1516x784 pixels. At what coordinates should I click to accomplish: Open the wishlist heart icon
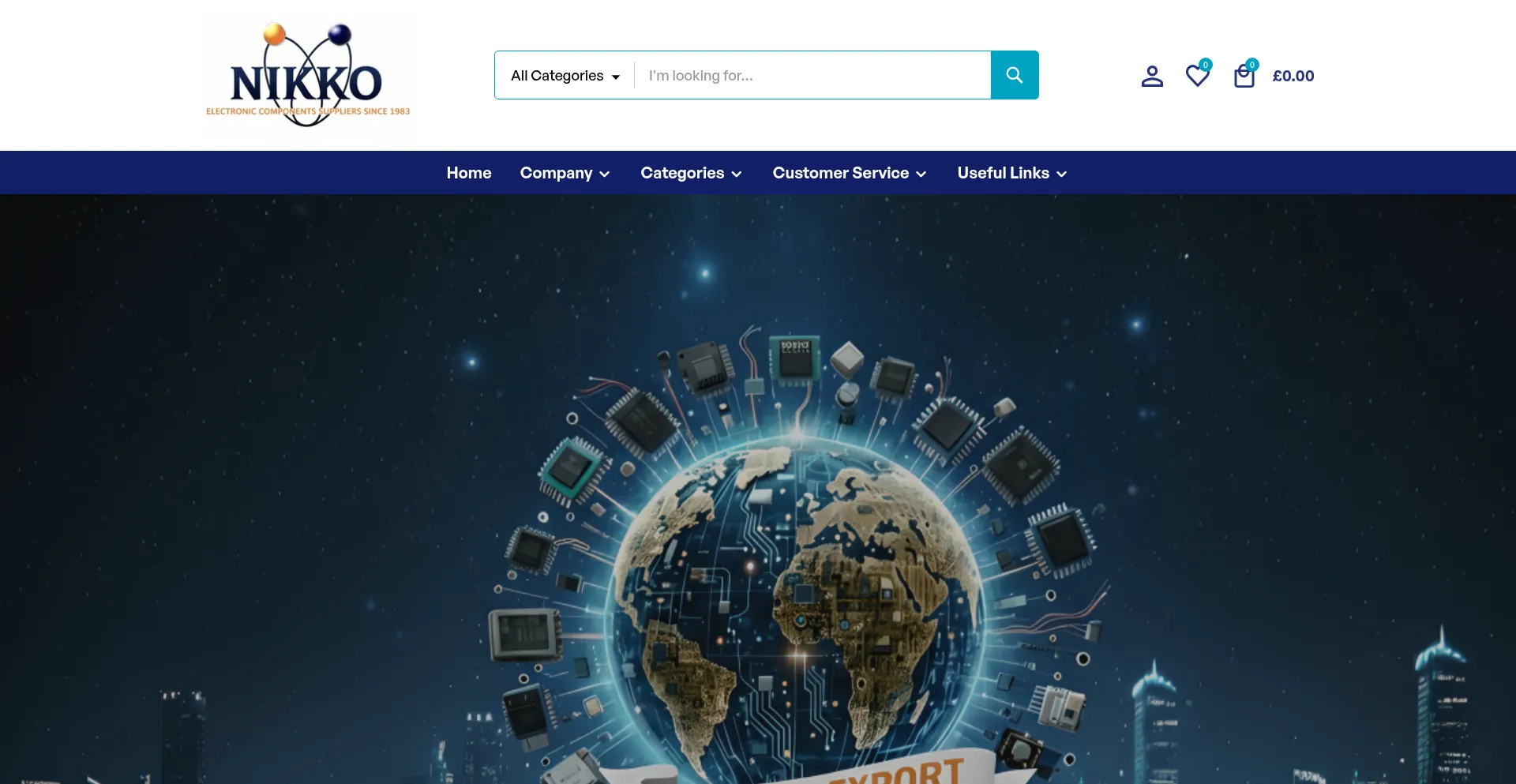click(1197, 76)
